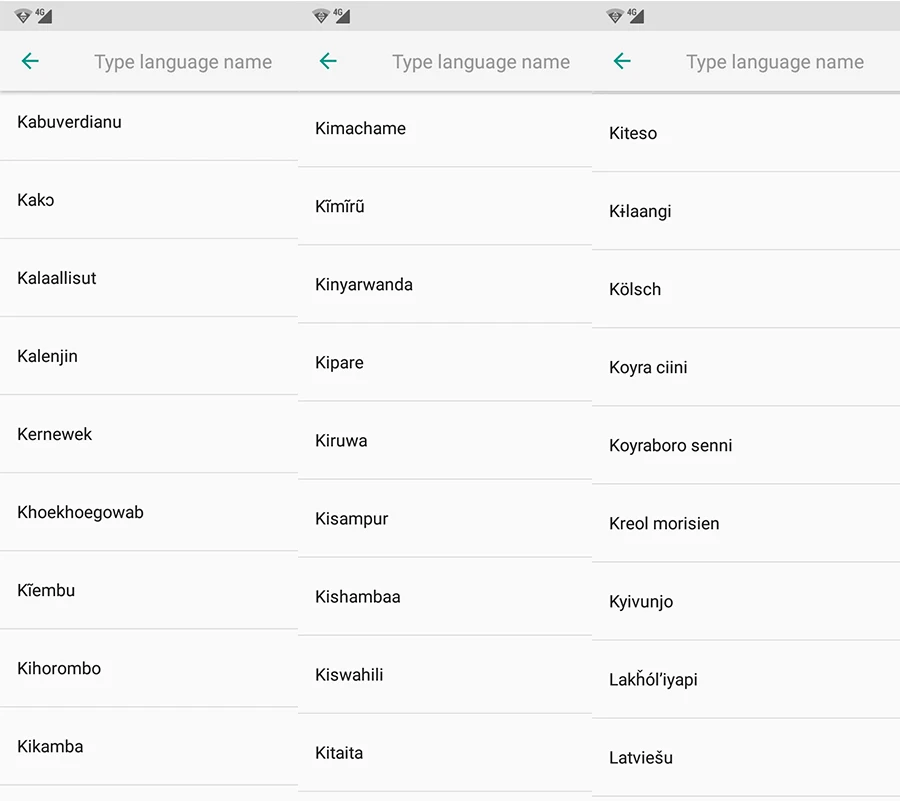Image resolution: width=900 pixels, height=801 pixels.
Task: Tap Wi-Fi status icon in first panel
Action: (x=23, y=16)
